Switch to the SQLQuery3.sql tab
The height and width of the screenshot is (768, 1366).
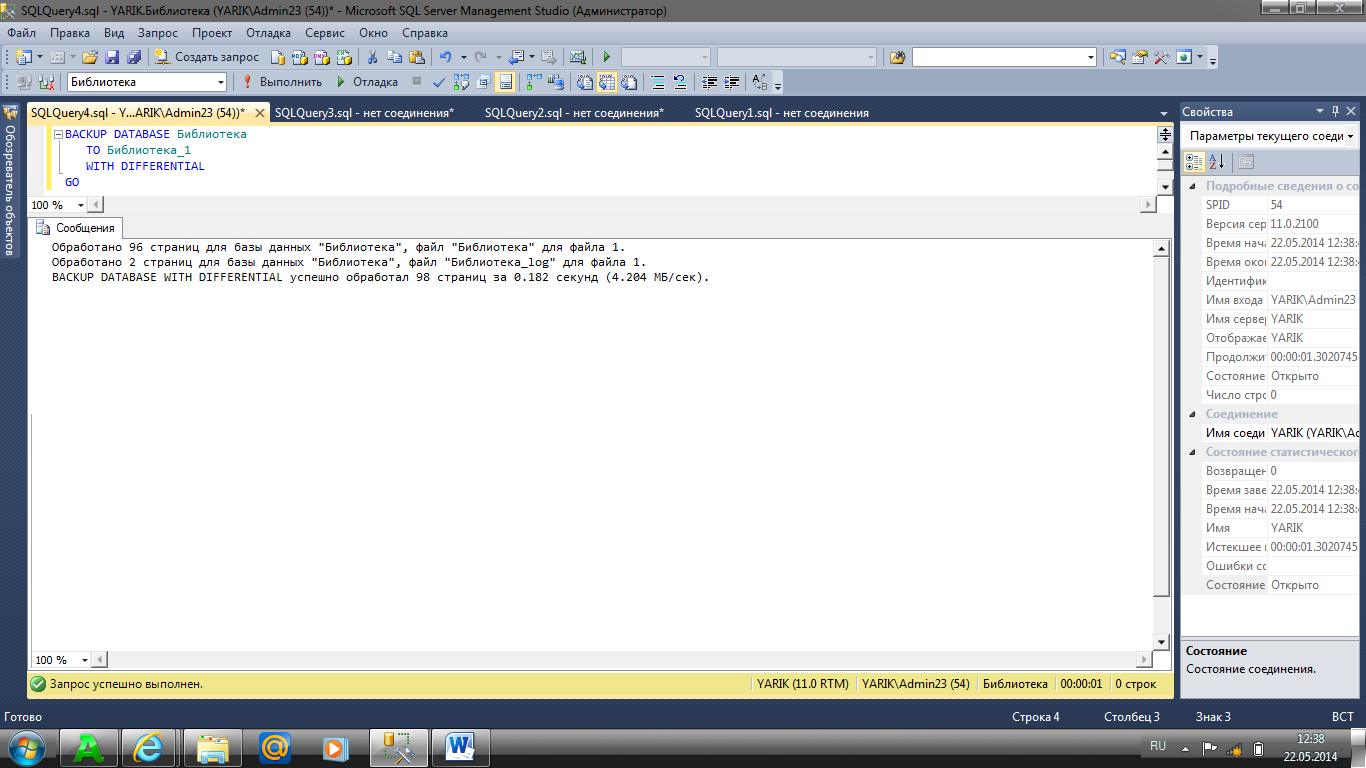click(364, 113)
